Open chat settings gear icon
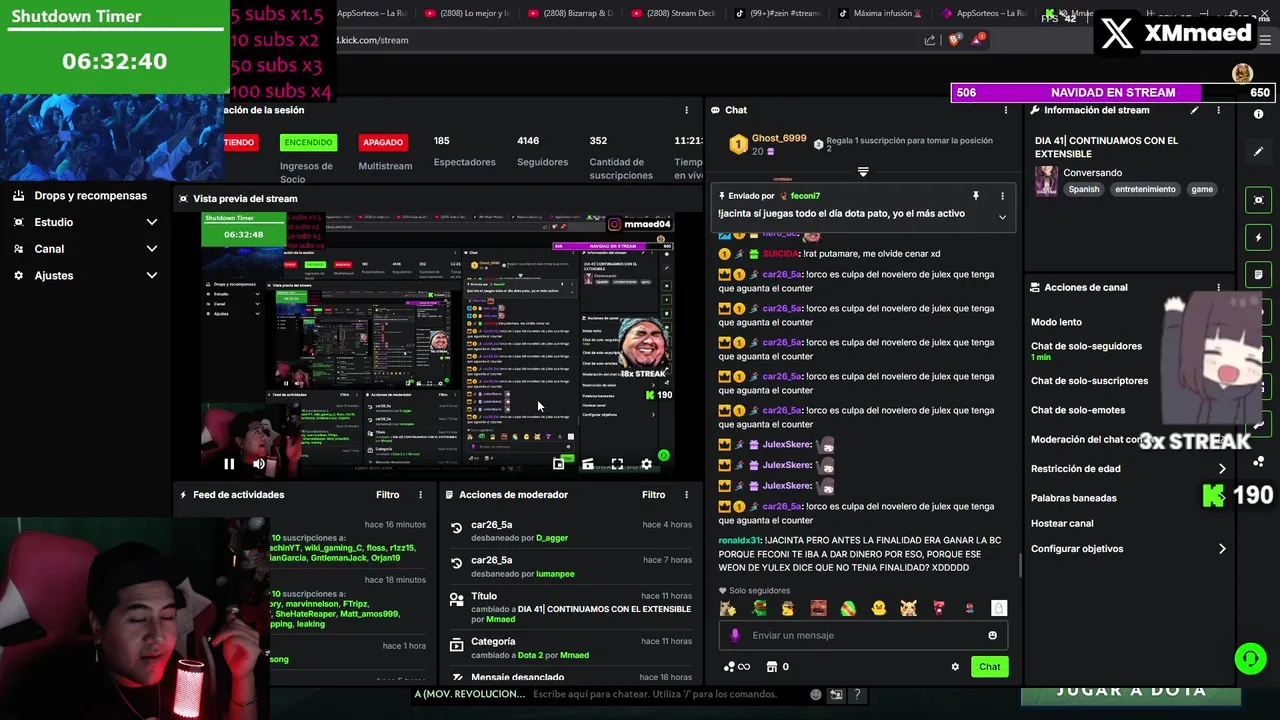 (955, 667)
